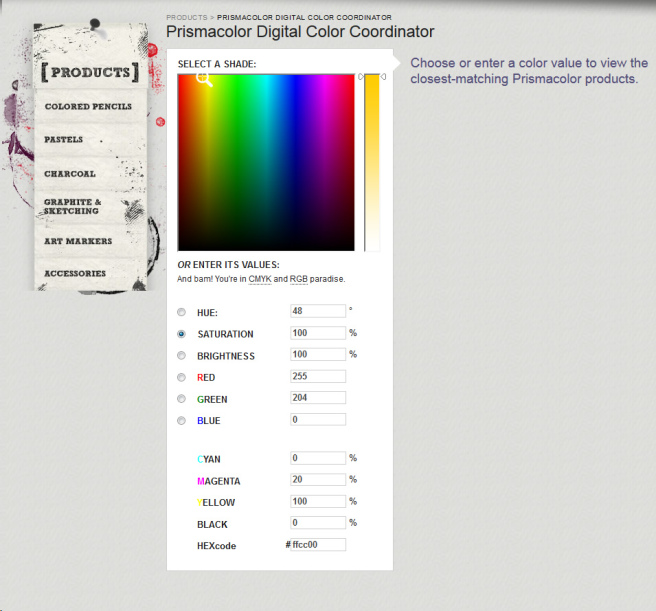Click the page title Prismacolor Digital Color Coordinator
Image resolution: width=656 pixels, height=611 pixels.
(300, 32)
